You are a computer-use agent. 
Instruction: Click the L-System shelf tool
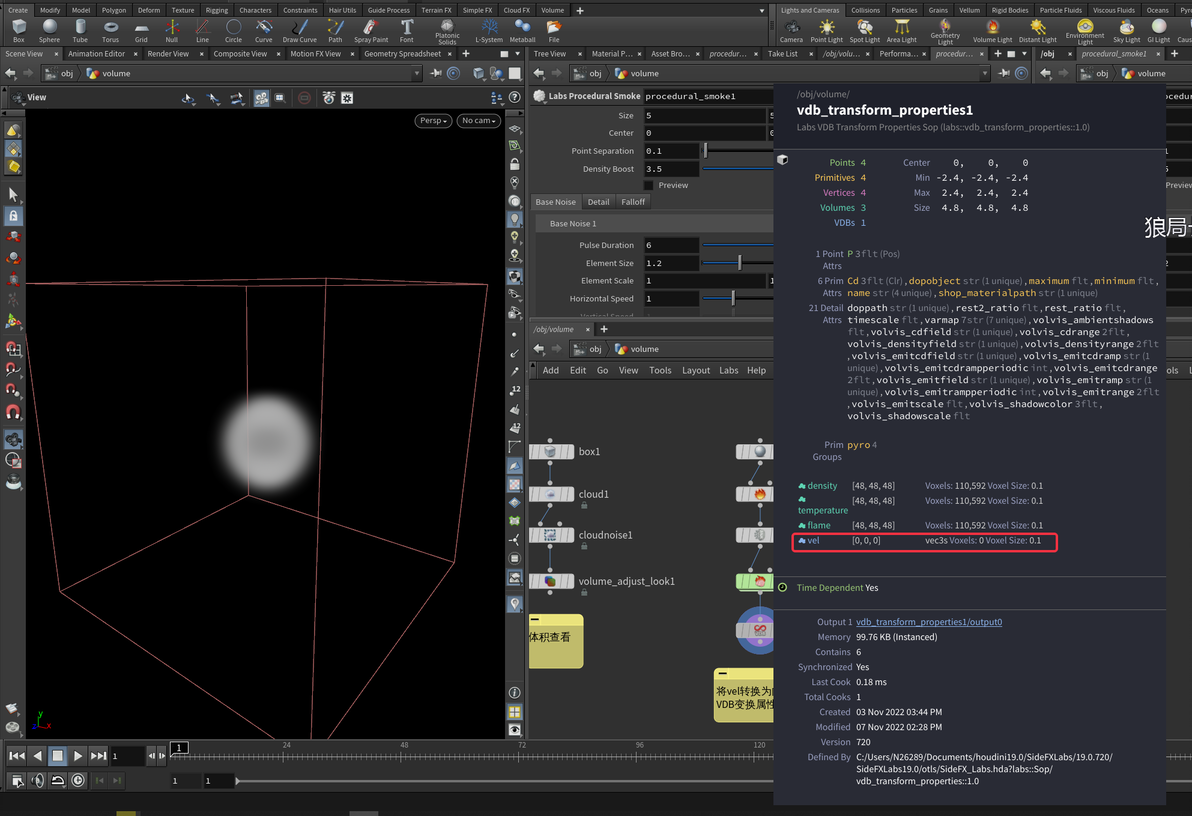(489, 30)
